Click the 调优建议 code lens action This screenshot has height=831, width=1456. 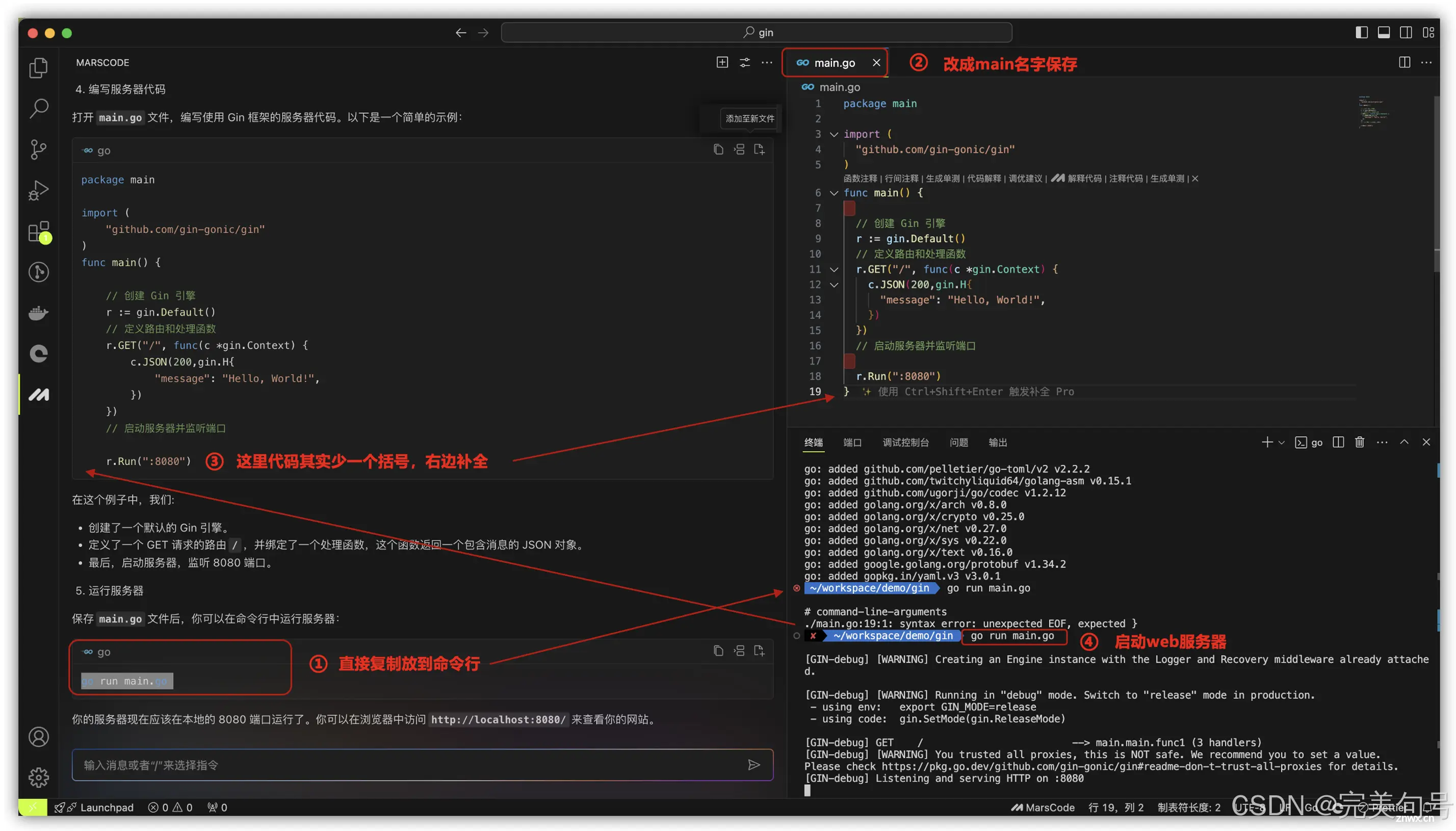[1025, 178]
